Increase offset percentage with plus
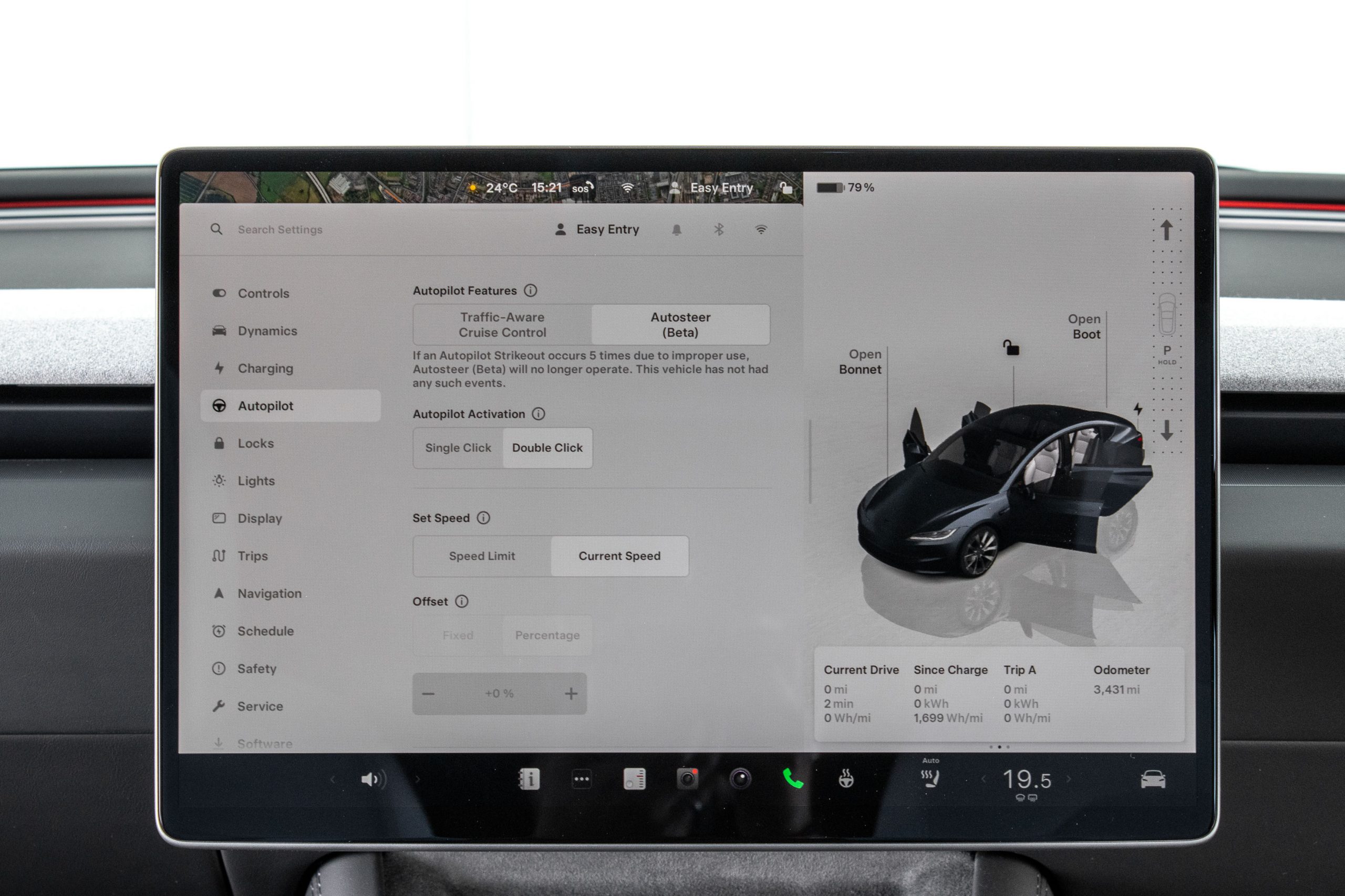 coord(571,694)
